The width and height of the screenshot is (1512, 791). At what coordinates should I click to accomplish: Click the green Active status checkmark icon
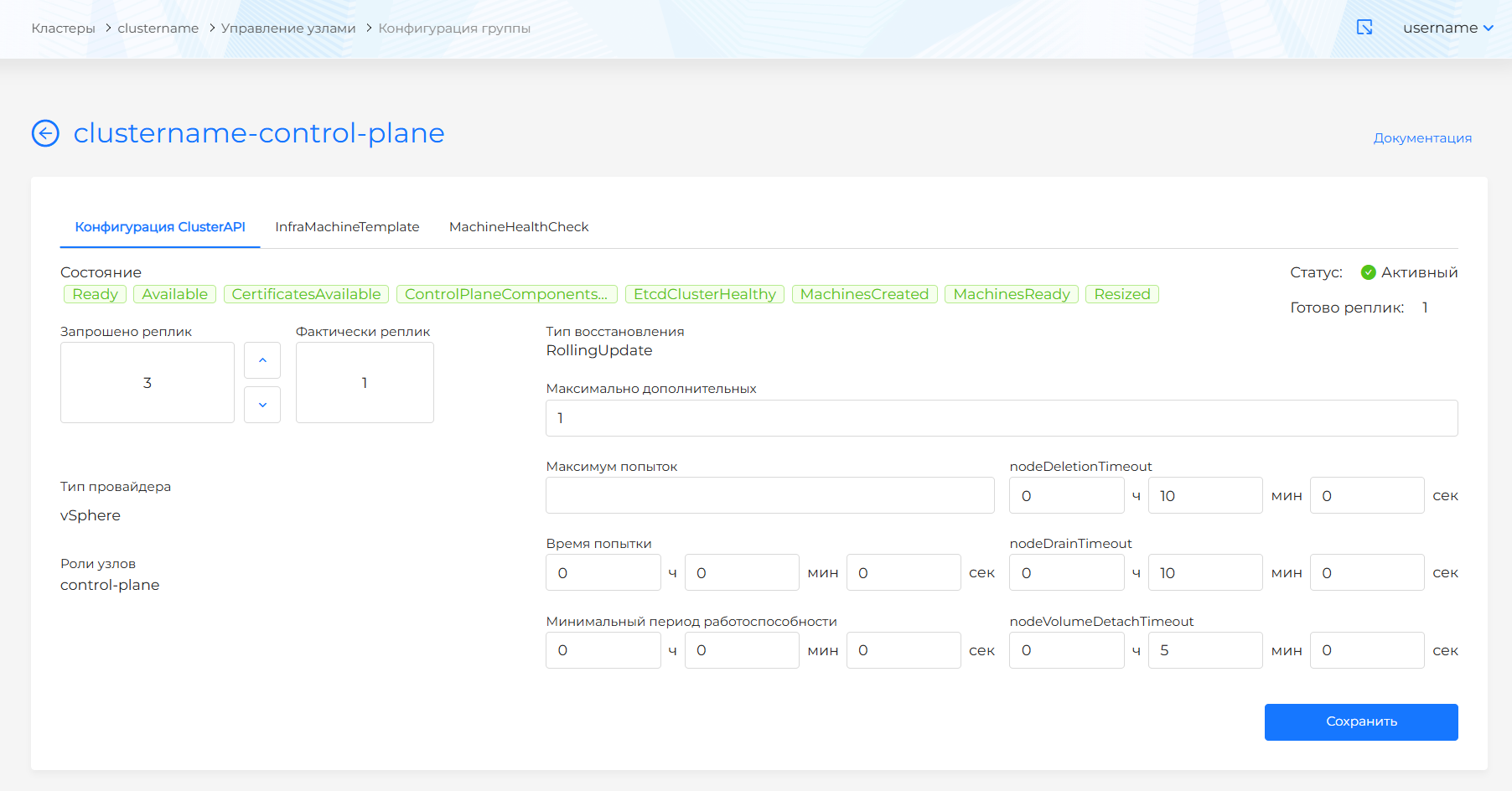pyautogui.click(x=1368, y=272)
